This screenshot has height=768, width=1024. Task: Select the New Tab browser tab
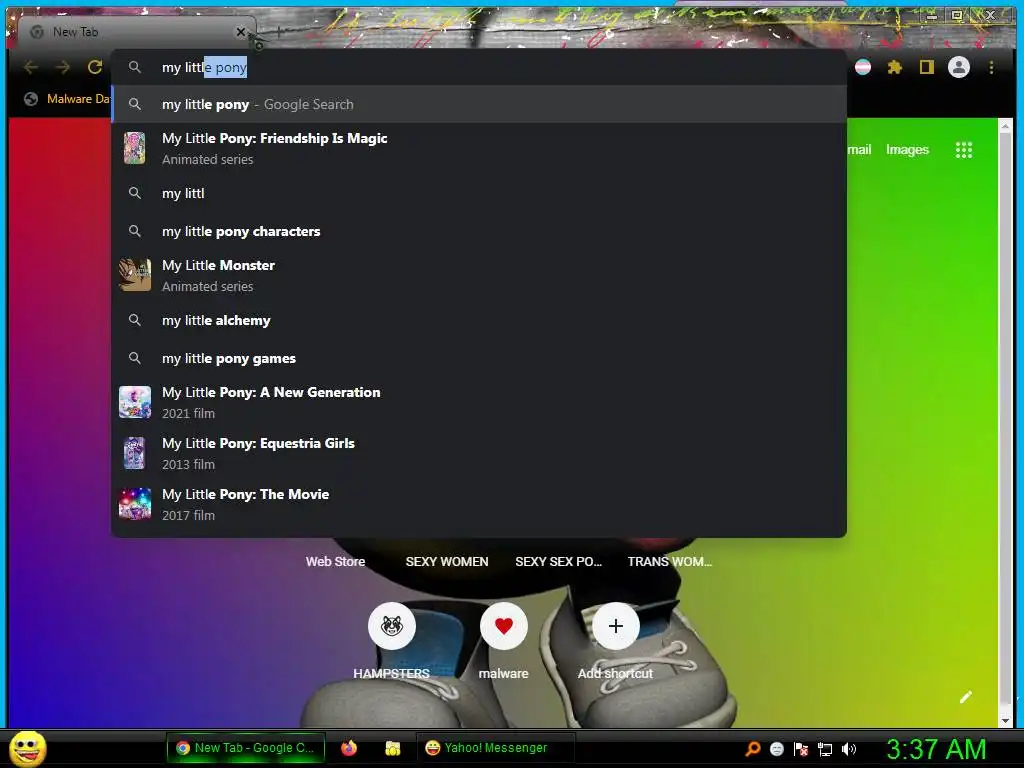pyautogui.click(x=136, y=32)
